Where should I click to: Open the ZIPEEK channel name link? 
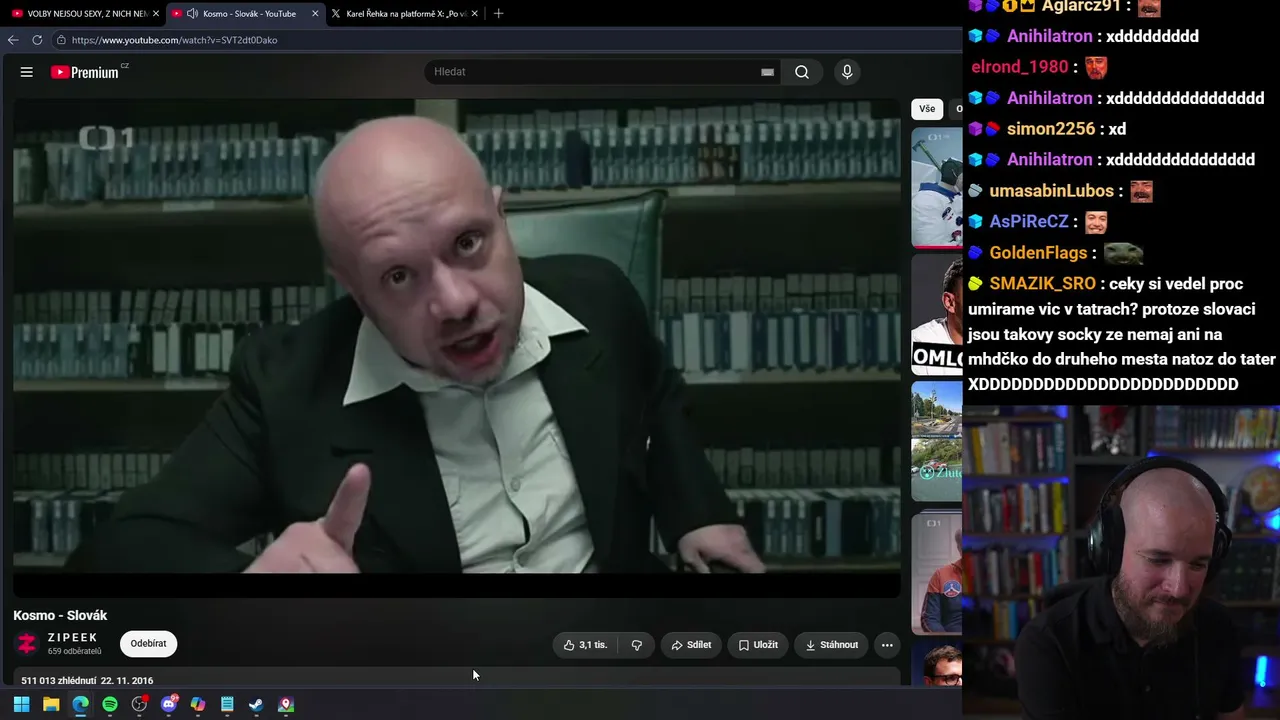tap(73, 638)
